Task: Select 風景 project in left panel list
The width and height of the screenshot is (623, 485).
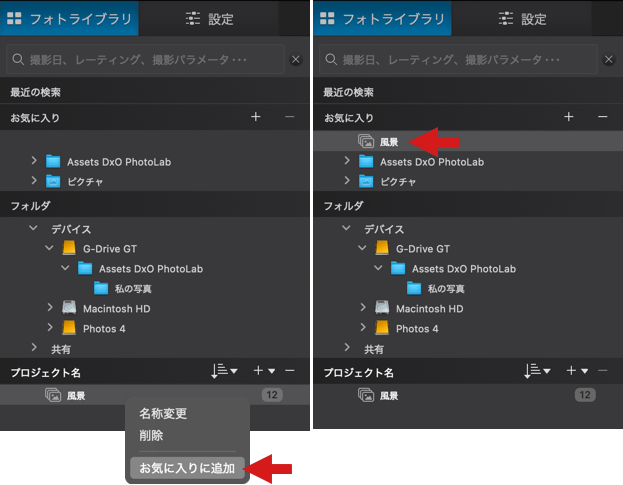Action: [155, 395]
